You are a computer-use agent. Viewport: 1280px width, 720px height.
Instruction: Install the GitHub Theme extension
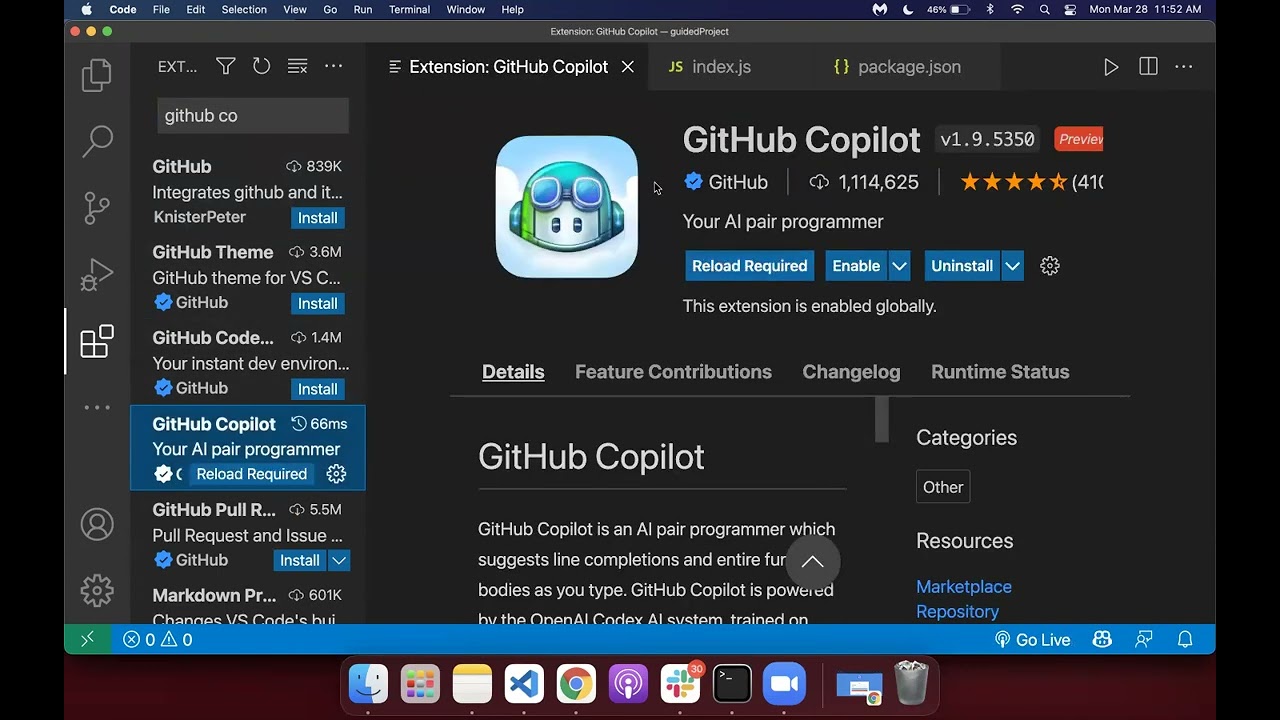(x=317, y=303)
